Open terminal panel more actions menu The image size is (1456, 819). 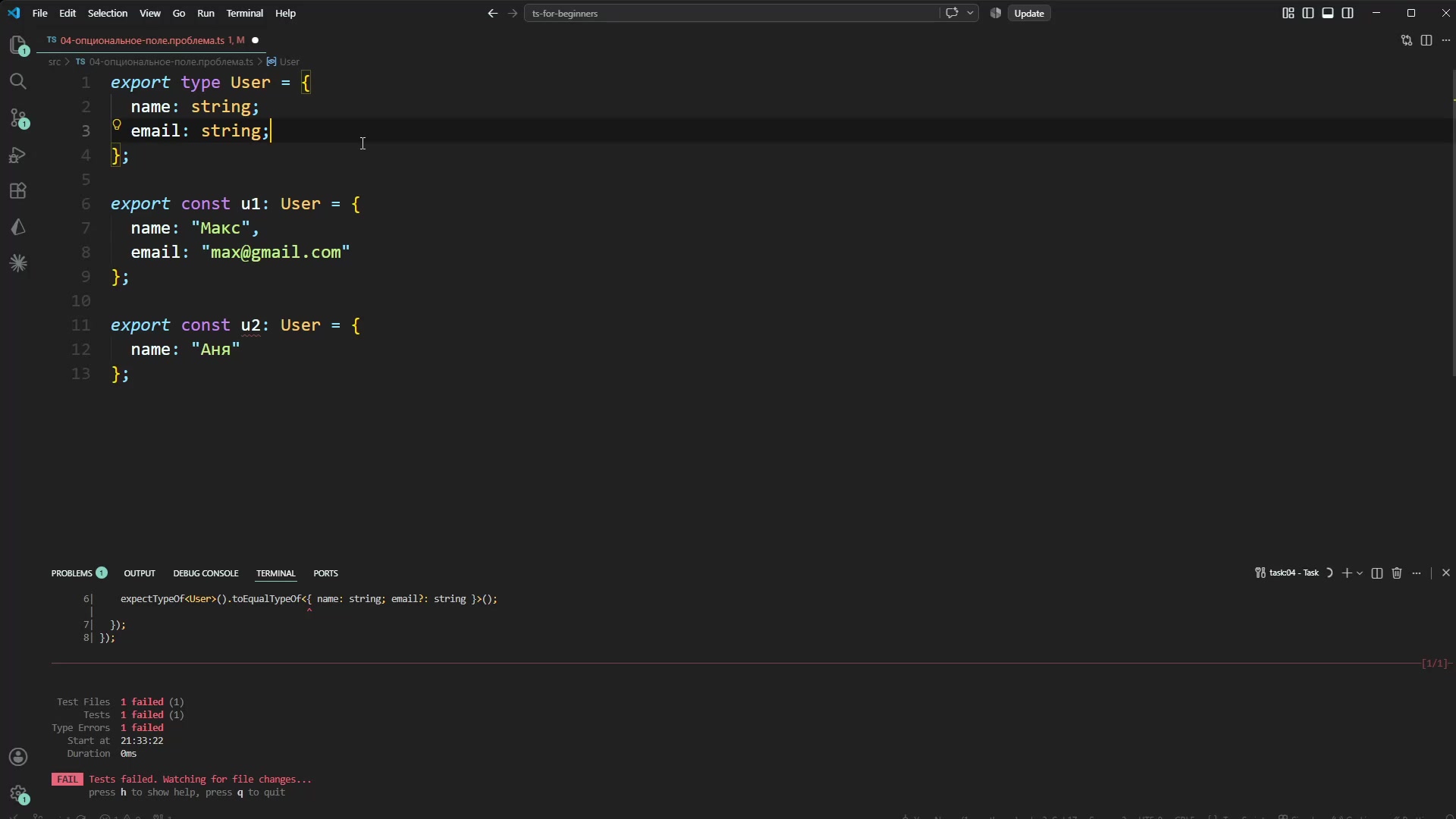(1417, 573)
